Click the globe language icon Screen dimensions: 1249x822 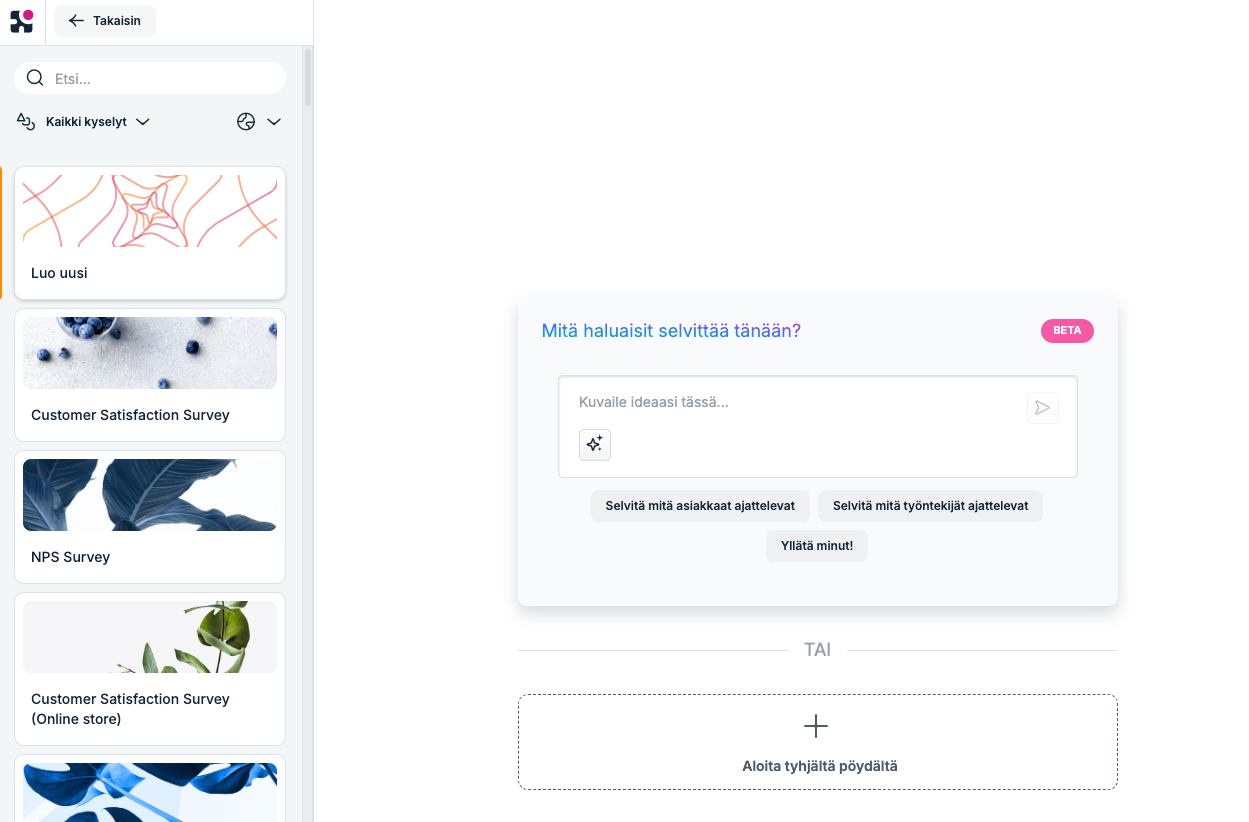[x=246, y=122]
